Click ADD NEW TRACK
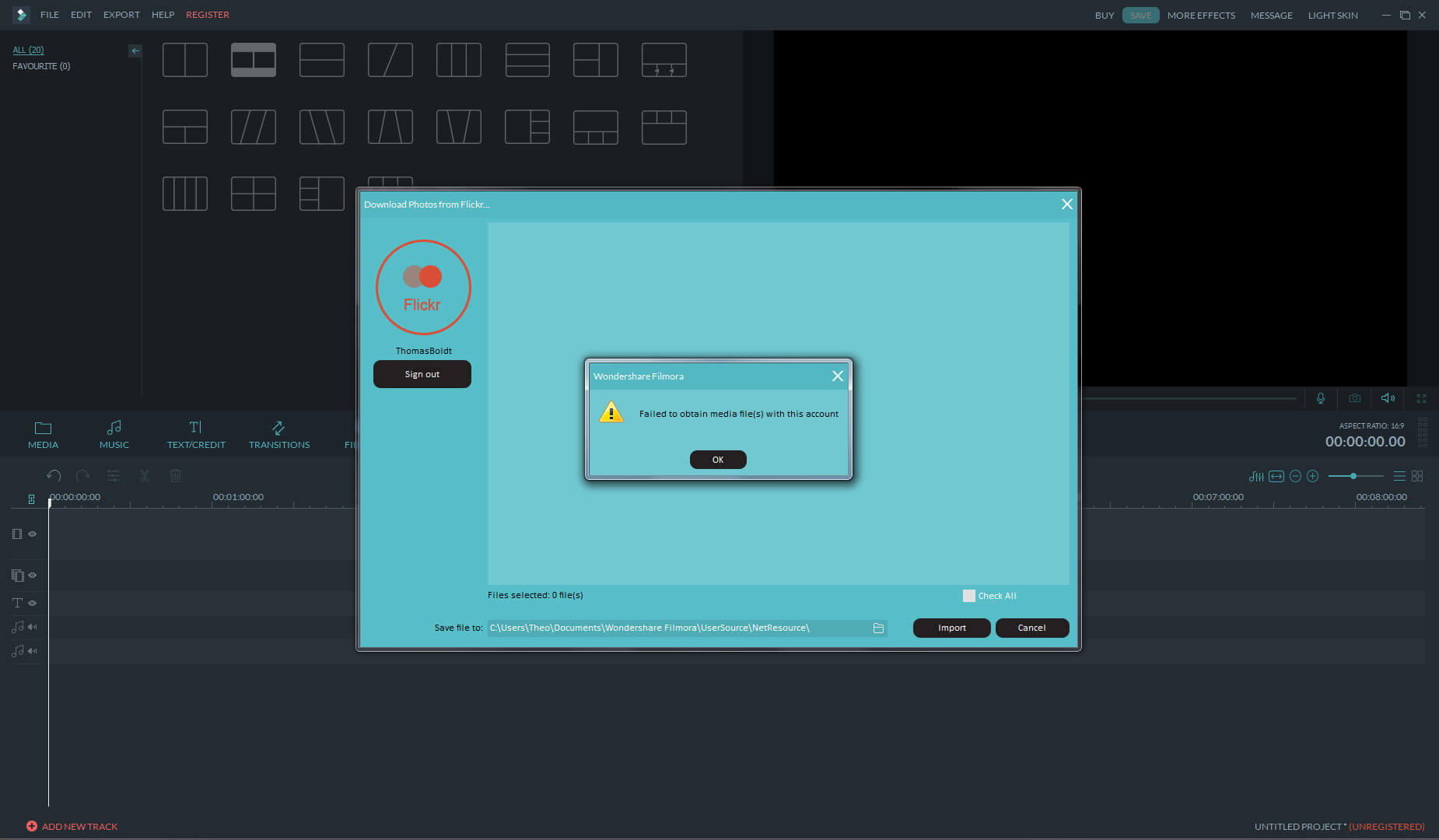The image size is (1439, 840). tap(72, 826)
